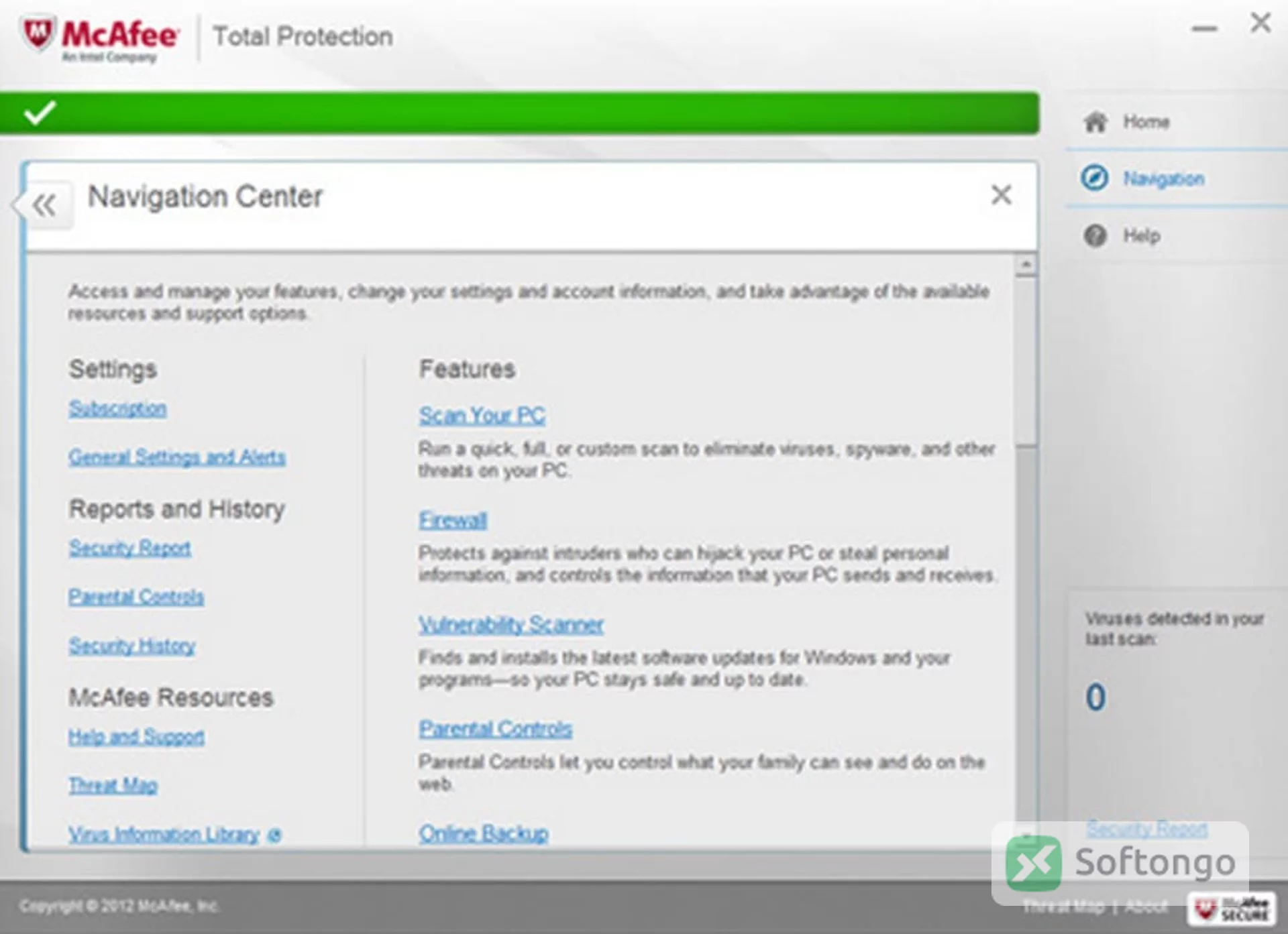Open Parental Controls in Features list
This screenshot has width=1288, height=934.
point(496,729)
